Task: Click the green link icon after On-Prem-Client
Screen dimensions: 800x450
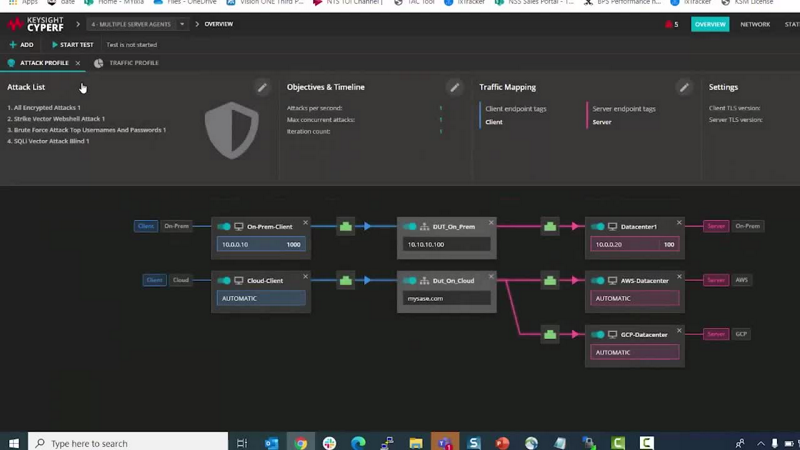Action: 345,226
